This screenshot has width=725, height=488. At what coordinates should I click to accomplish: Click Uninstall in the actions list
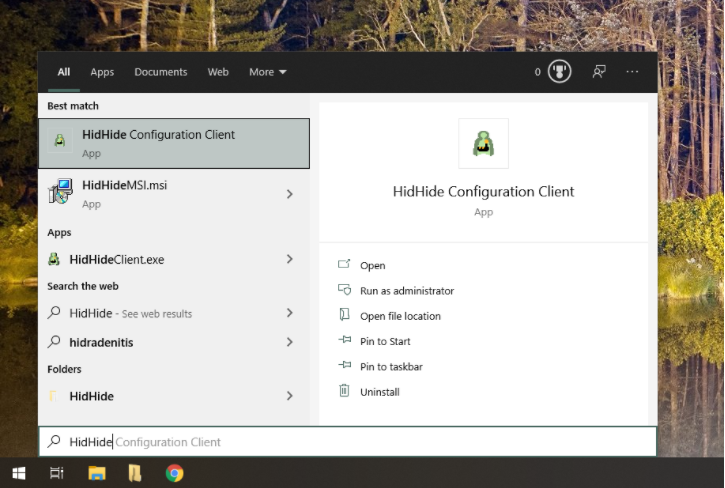380,392
